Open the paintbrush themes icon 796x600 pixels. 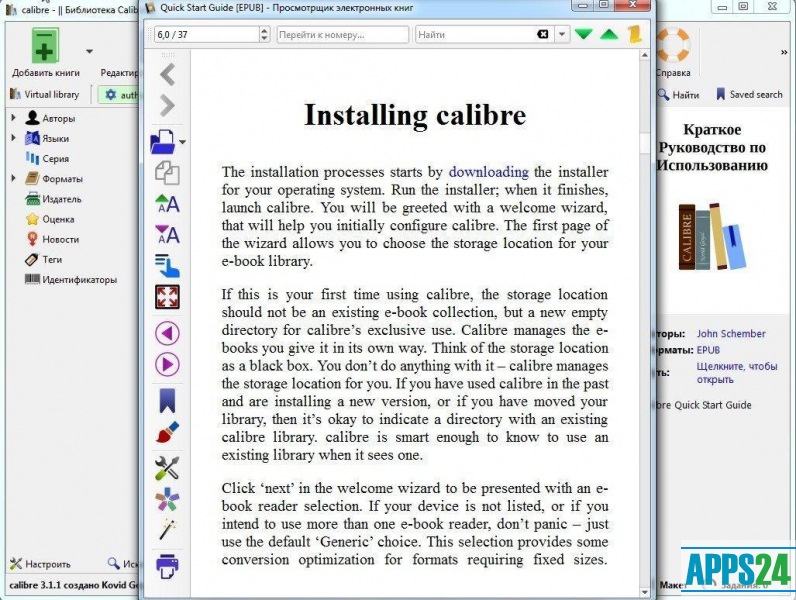click(168, 432)
